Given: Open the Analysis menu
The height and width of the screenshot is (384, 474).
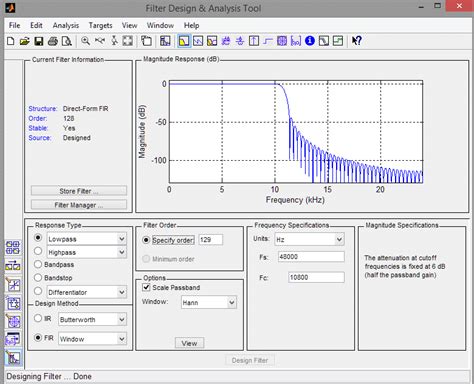Looking at the screenshot, I should point(66,25).
